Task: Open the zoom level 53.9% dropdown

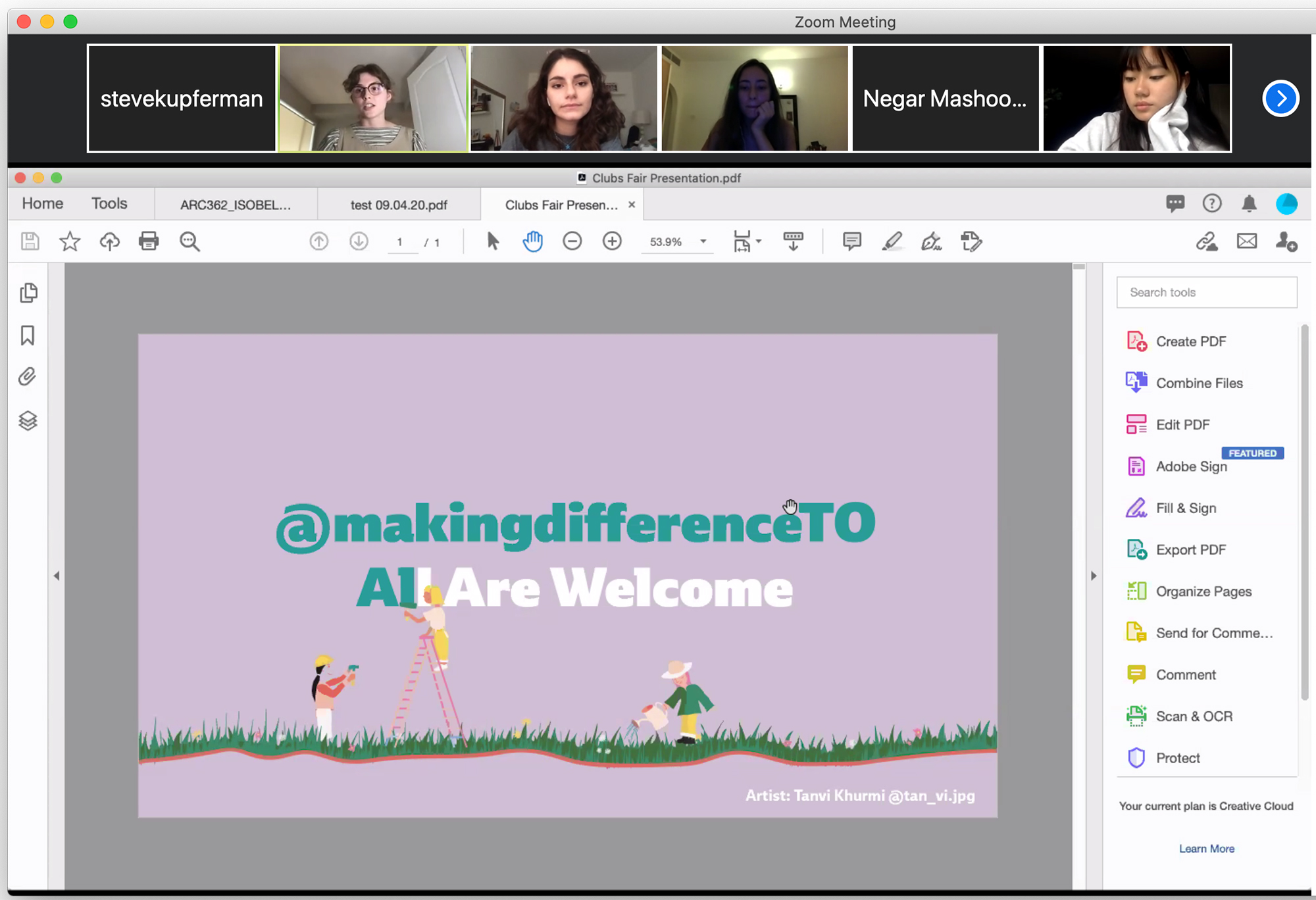Action: click(703, 241)
